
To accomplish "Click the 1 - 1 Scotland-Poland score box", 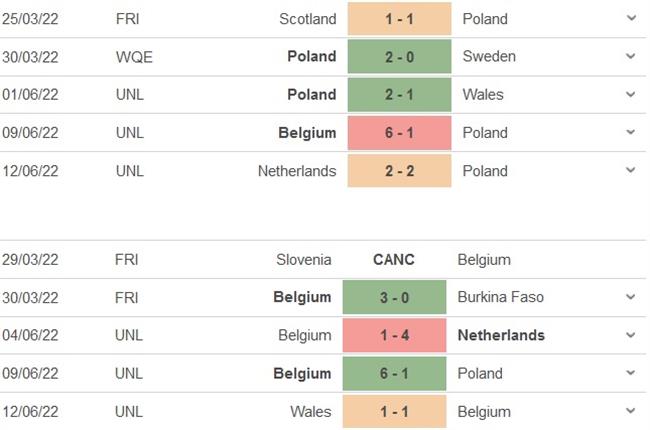I will tap(399, 19).
